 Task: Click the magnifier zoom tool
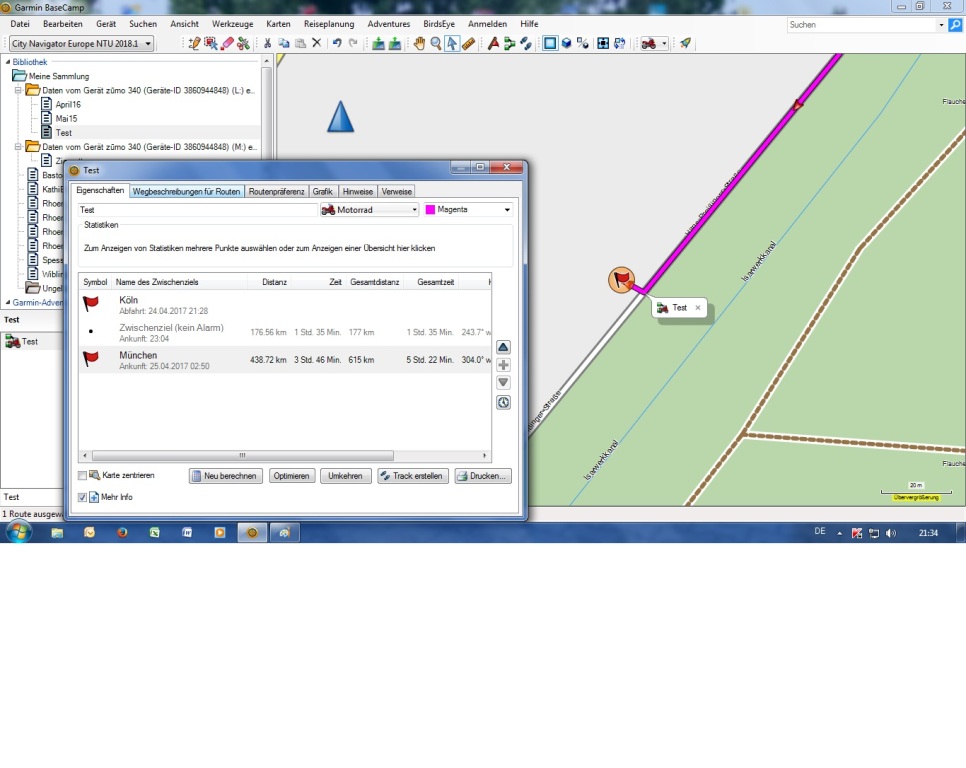(x=436, y=44)
